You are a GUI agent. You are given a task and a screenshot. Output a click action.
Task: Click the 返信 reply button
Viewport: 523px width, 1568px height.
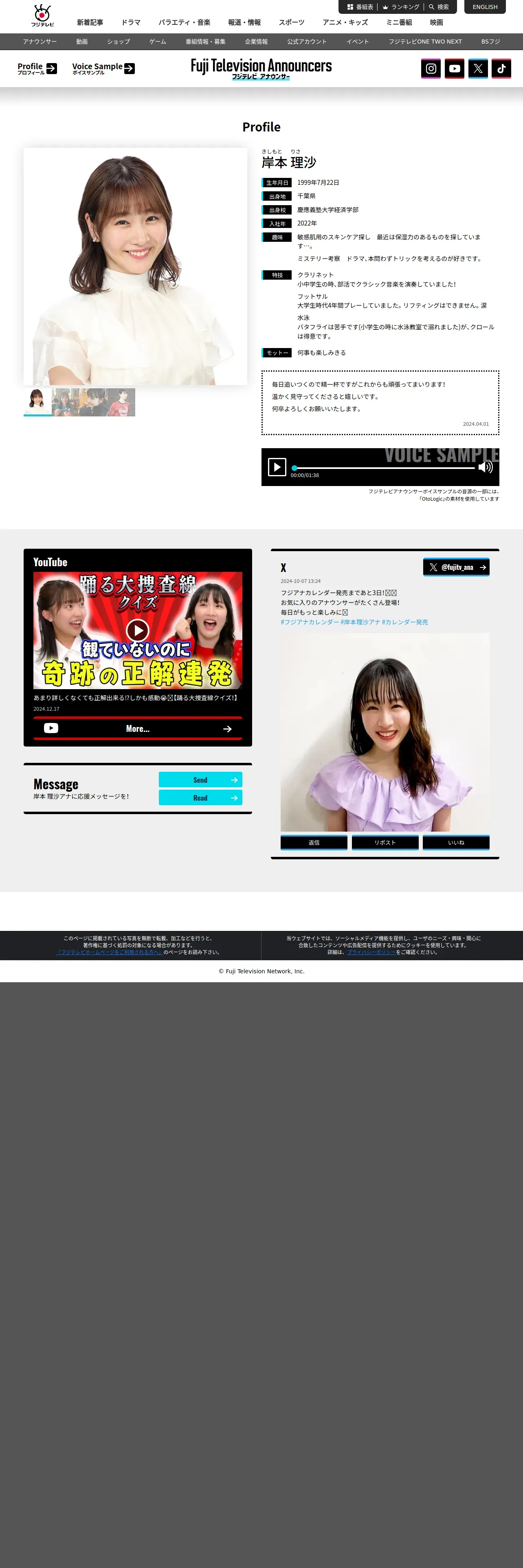pyautogui.click(x=314, y=843)
